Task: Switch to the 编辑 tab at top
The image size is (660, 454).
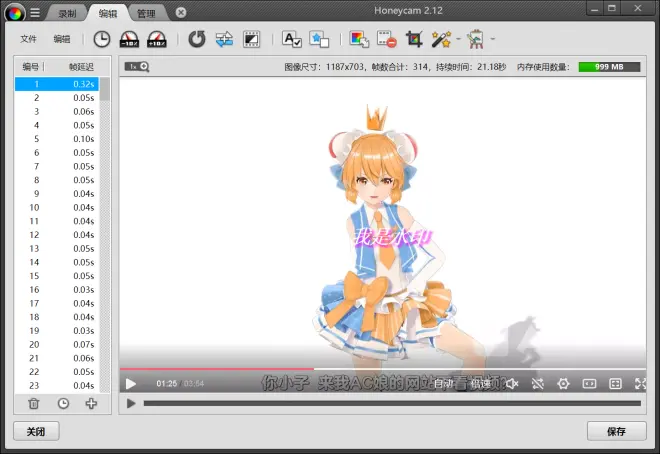Action: tap(108, 13)
